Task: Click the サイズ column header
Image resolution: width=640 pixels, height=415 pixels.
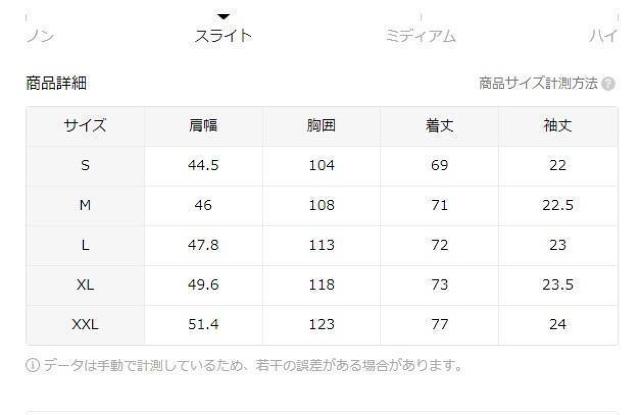Action: click(x=85, y=125)
